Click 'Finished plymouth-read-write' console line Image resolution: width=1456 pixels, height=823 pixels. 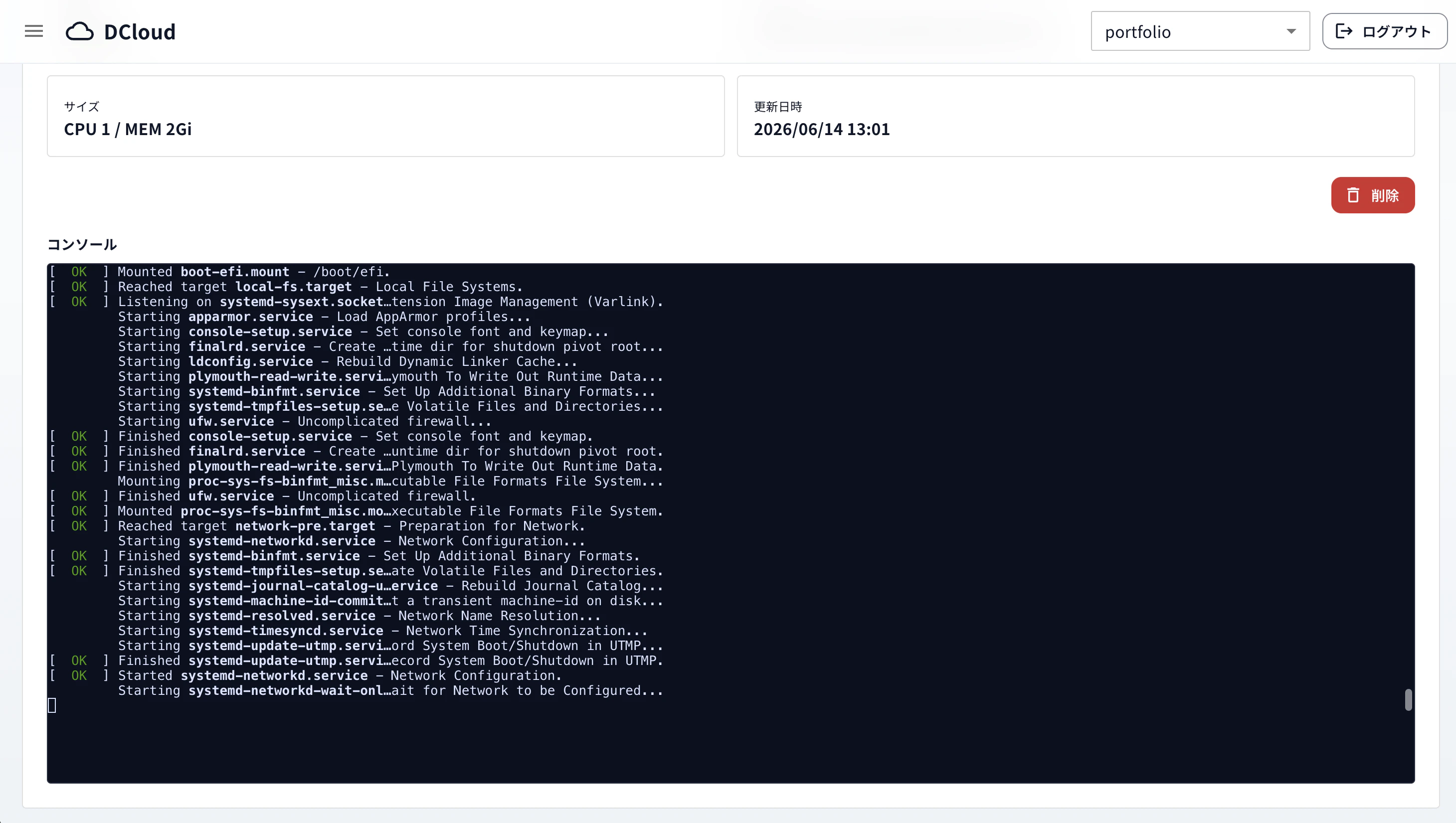coord(357,466)
